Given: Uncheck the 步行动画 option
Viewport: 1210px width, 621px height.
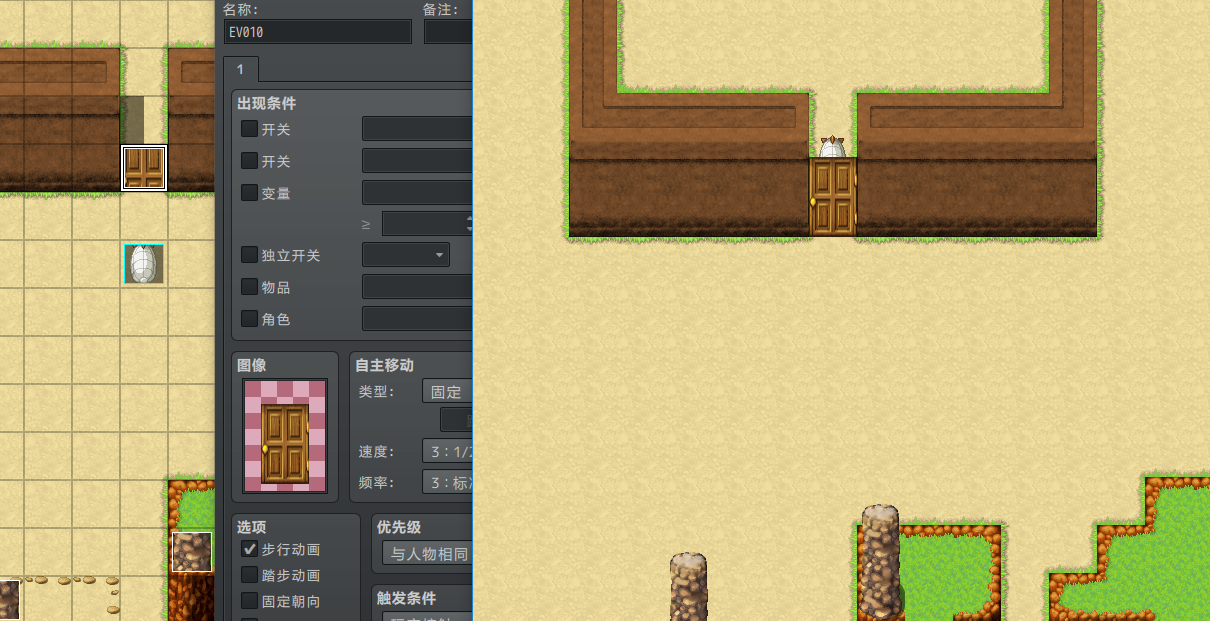Looking at the screenshot, I should (250, 549).
